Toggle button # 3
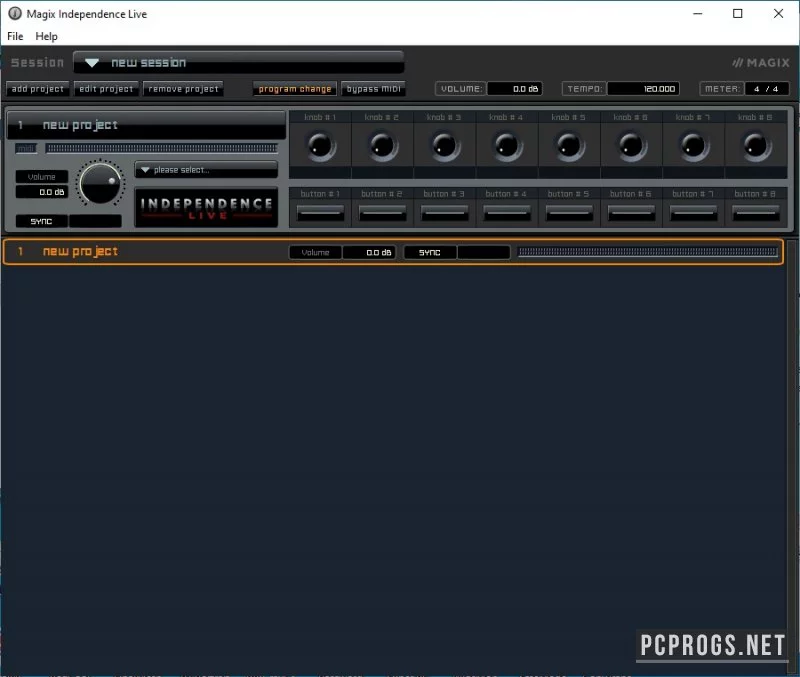 pyautogui.click(x=445, y=213)
